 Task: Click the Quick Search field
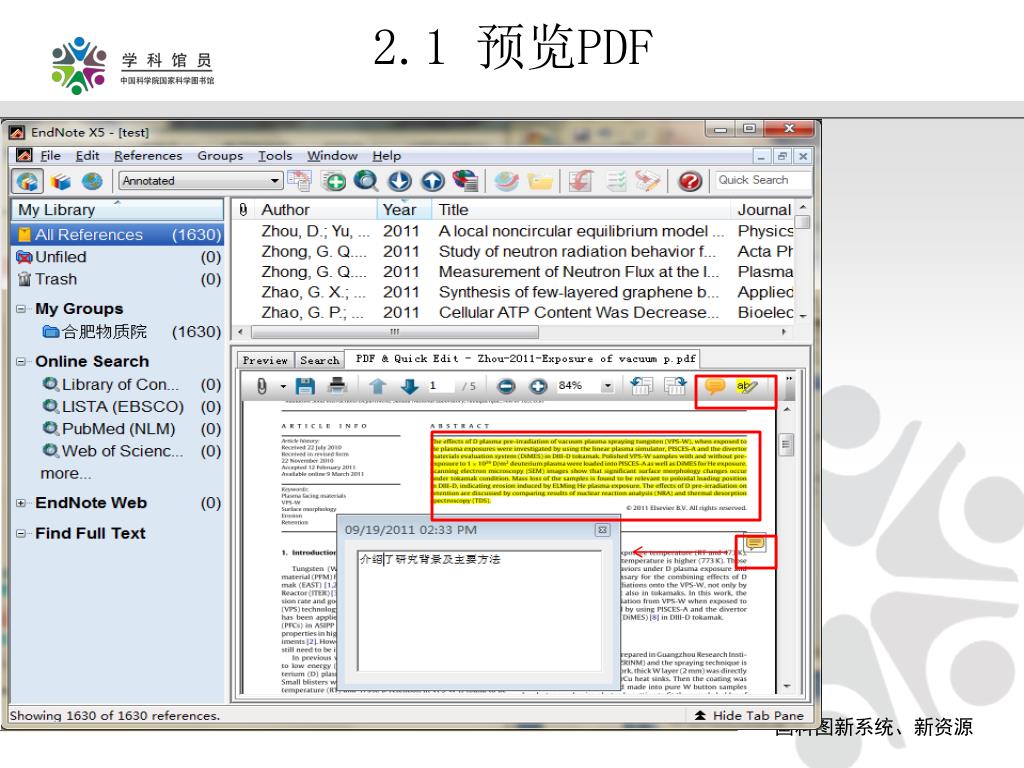tap(762, 180)
